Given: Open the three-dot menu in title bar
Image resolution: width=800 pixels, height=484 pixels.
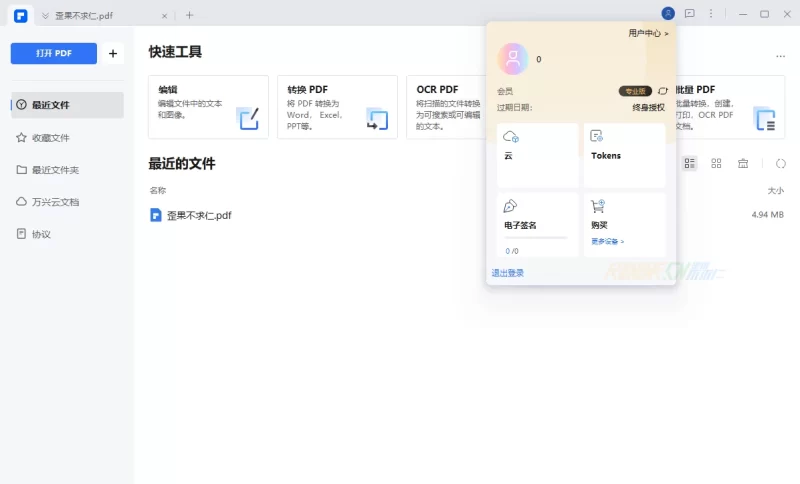Looking at the screenshot, I should 711,14.
